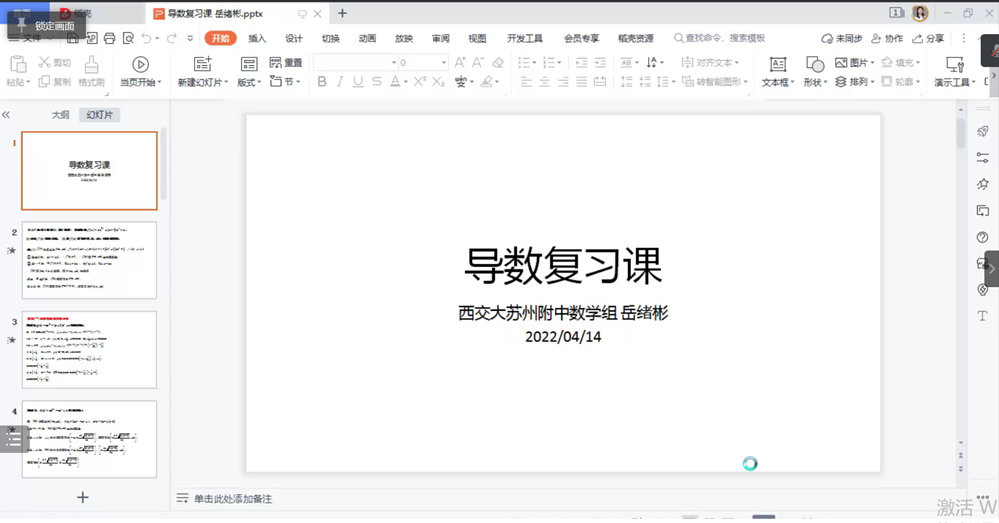Expand the Layout (版式) dropdown
999x523 pixels.
259,82
